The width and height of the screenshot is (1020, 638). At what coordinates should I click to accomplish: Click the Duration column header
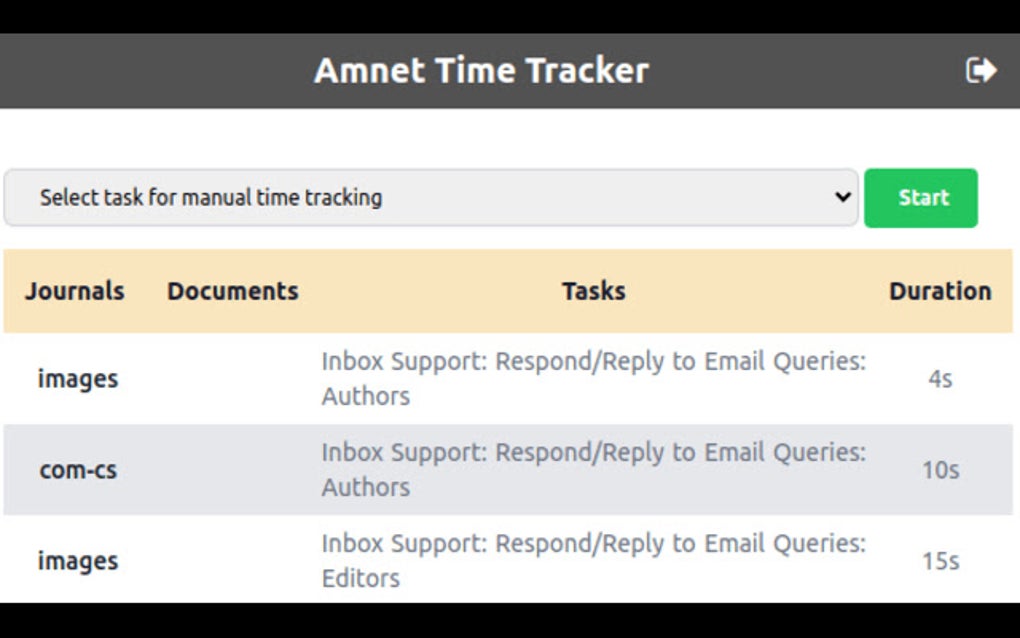[x=941, y=291]
